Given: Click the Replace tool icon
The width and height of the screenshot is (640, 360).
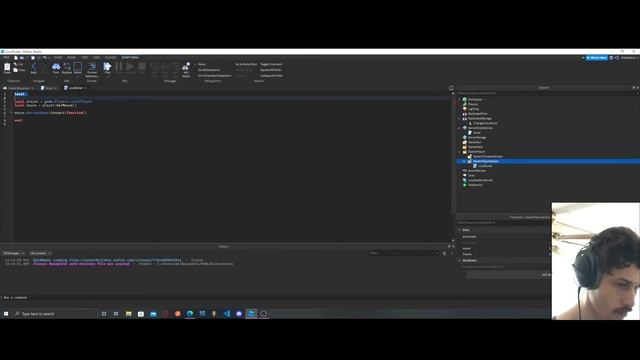Looking at the screenshot, I should click(67, 68).
